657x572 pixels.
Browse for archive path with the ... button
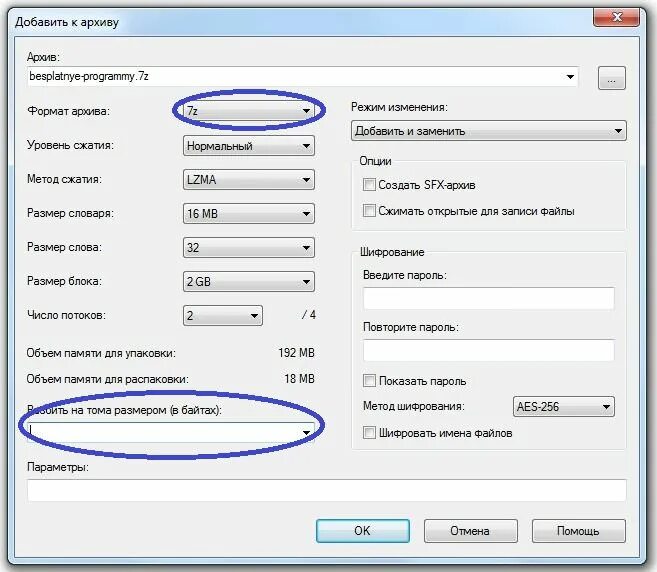click(612, 78)
